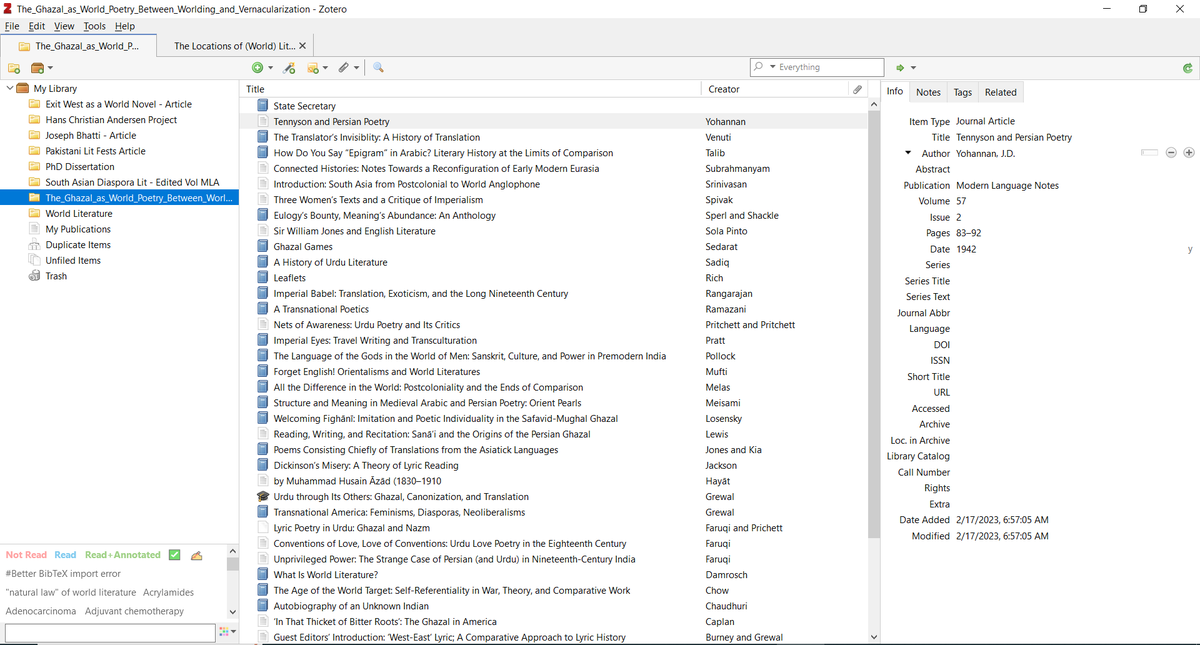Sync with Zotero server icon

click(1186, 68)
